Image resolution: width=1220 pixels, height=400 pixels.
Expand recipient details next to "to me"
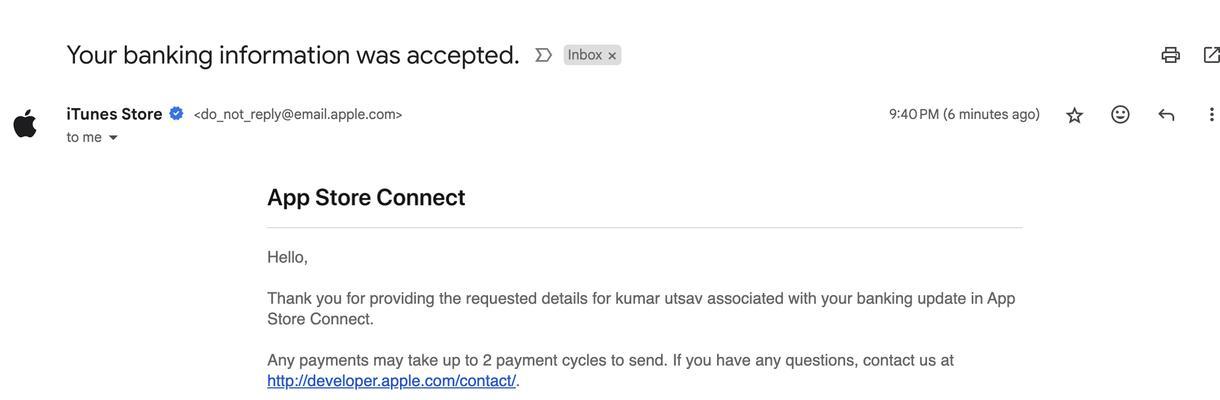coord(113,138)
